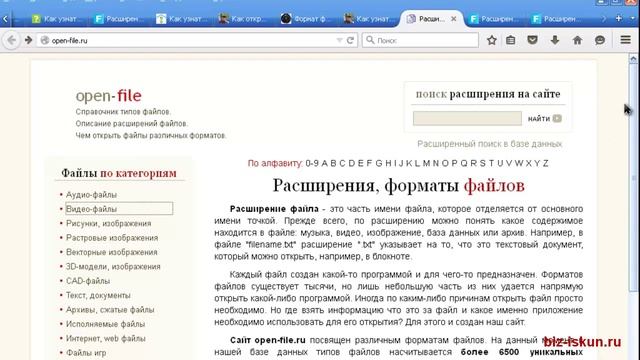This screenshot has height=360, width=640.
Task: Click the 'Файлы по категориям' heading
Action: (119, 173)
